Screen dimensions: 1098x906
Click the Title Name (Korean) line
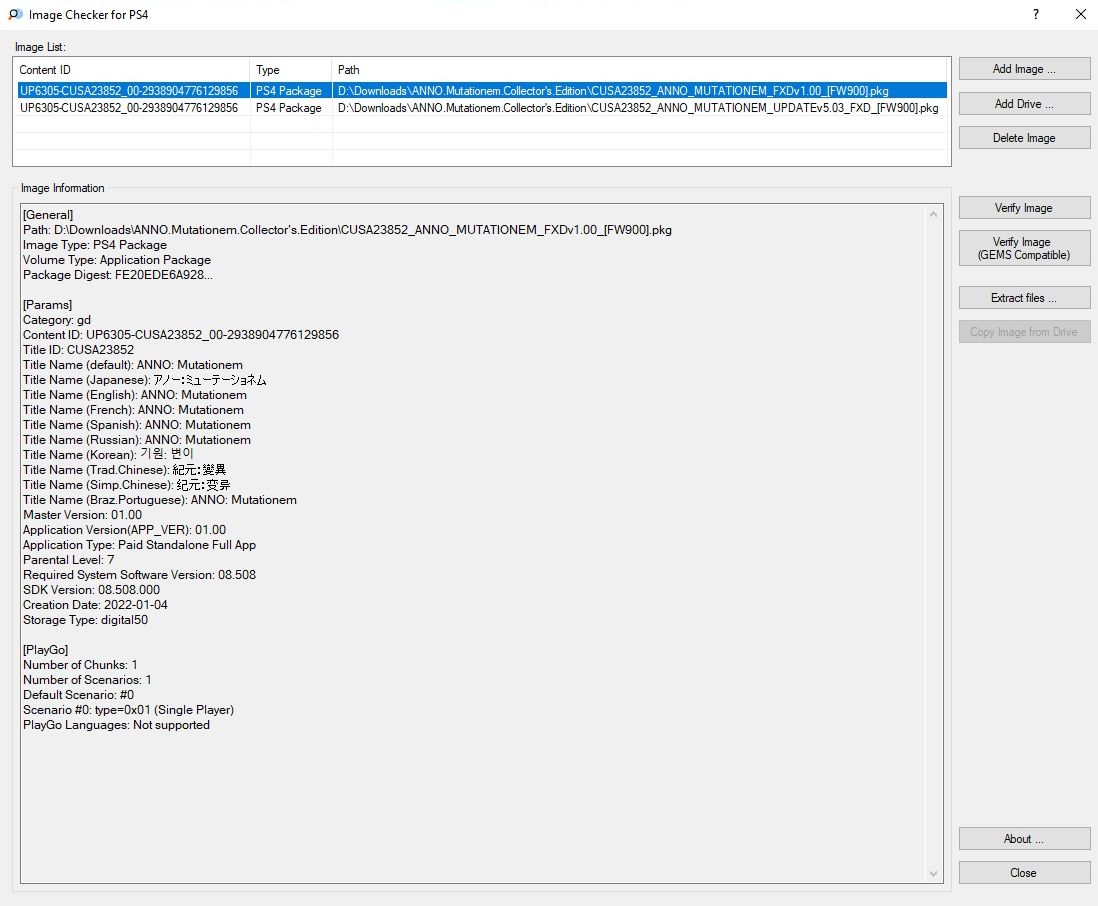[109, 454]
